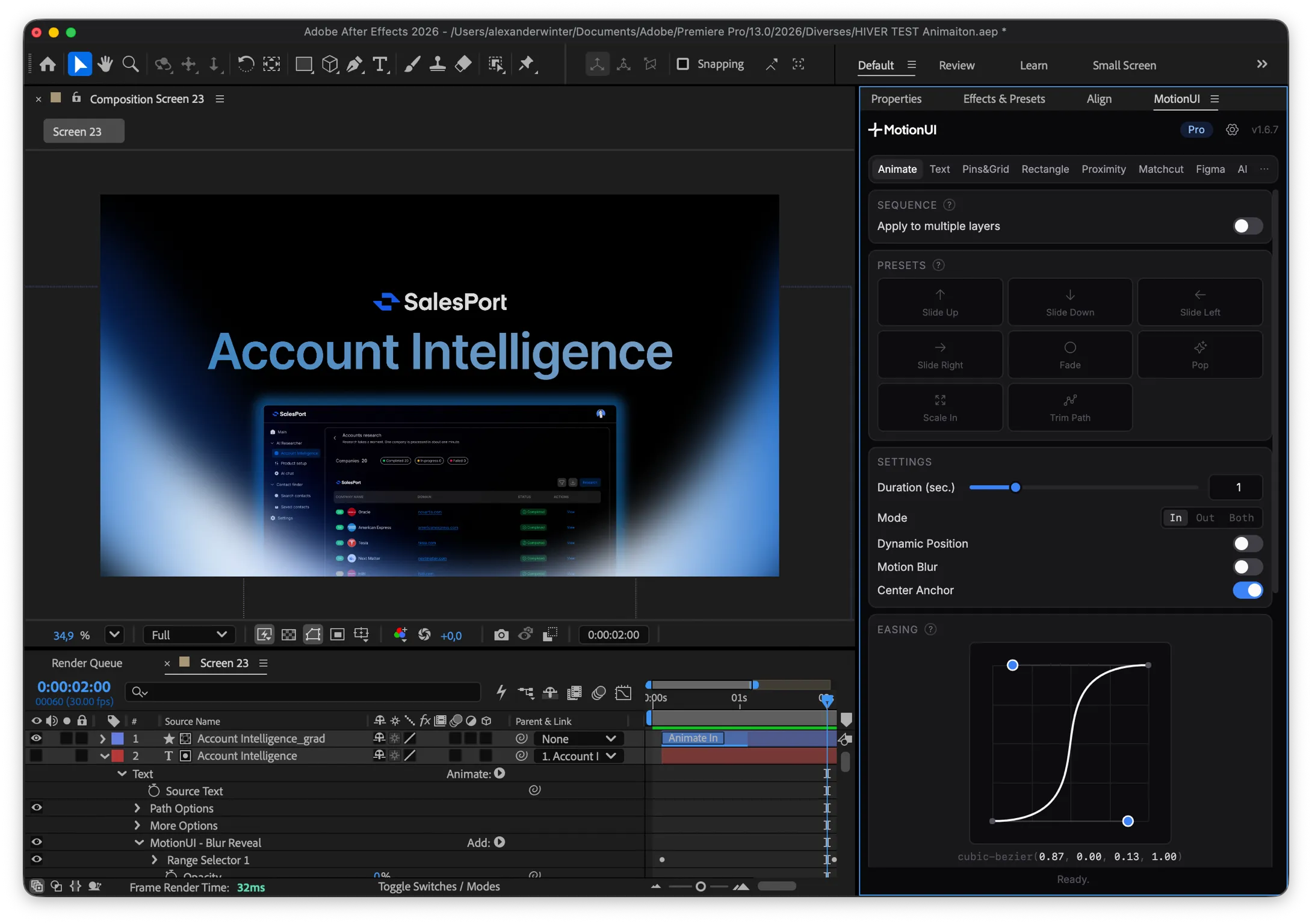Click the Animate In layer marker

[x=693, y=738]
